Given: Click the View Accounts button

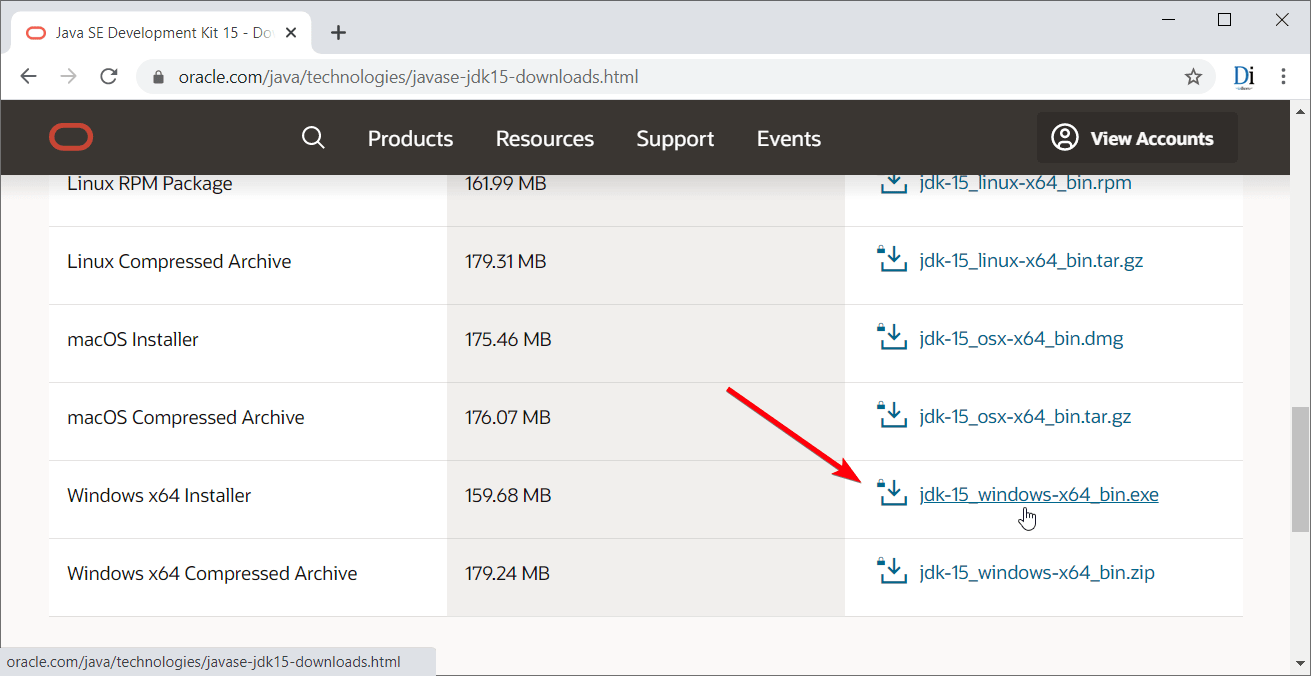Looking at the screenshot, I should coord(1137,138).
